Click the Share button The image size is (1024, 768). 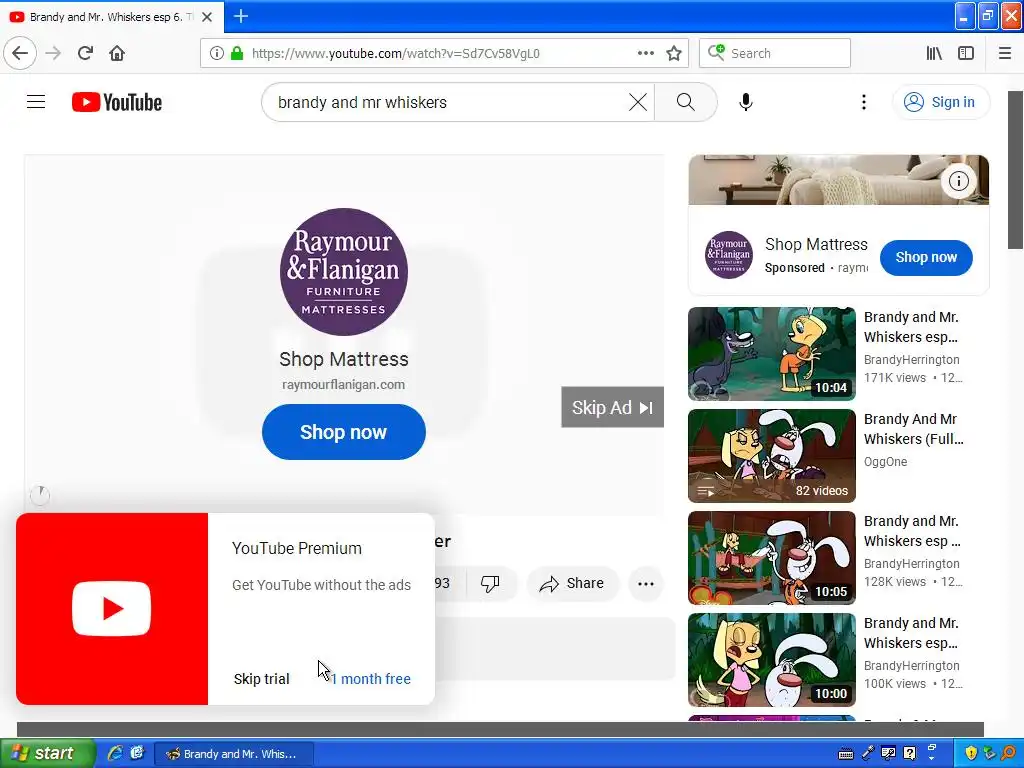tap(572, 583)
